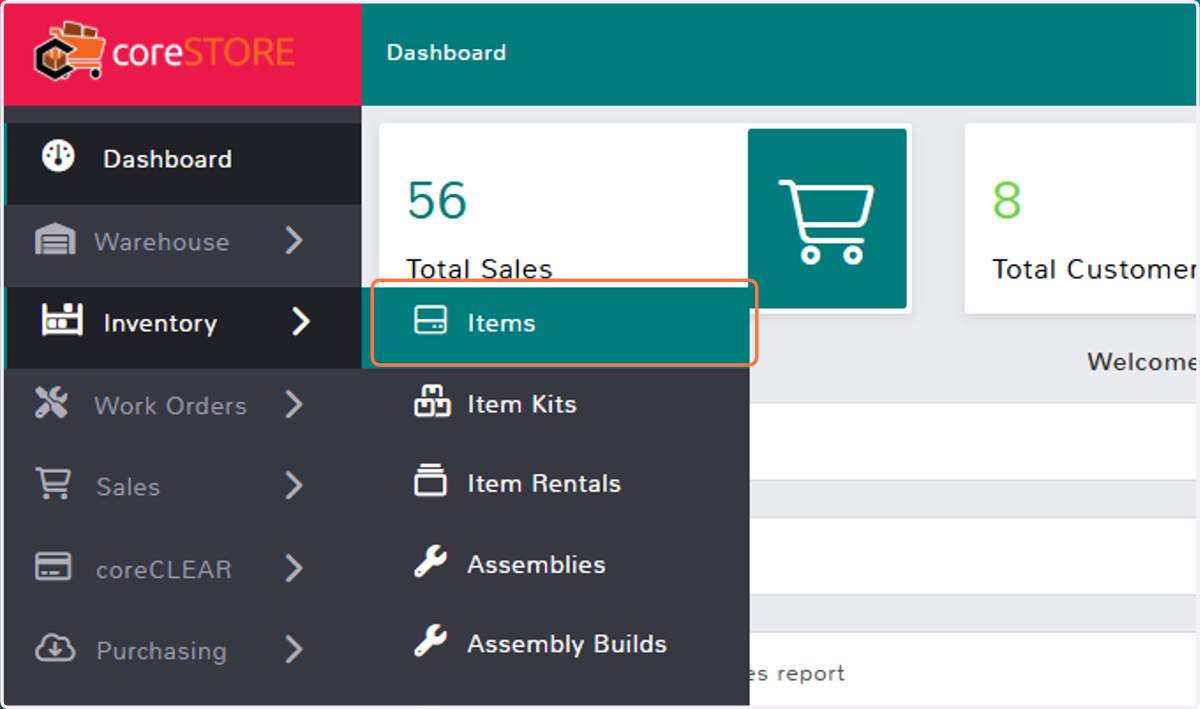Click the Purchasing cloud download icon

coord(55,648)
